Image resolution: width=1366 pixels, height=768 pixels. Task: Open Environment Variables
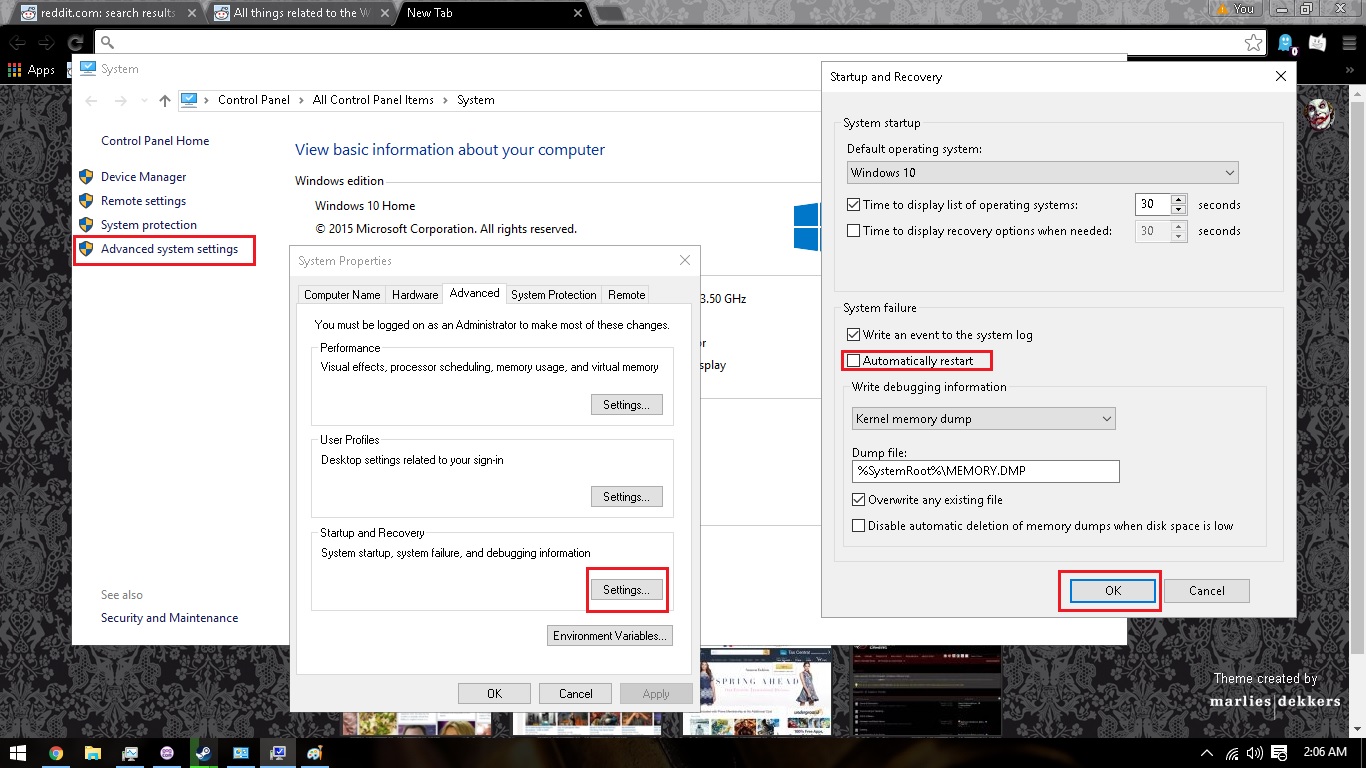coord(610,636)
